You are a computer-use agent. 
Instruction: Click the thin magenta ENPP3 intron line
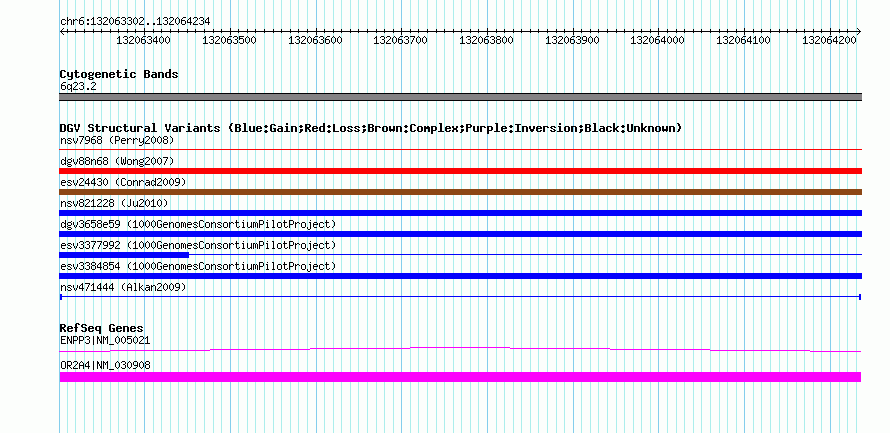pos(460,349)
